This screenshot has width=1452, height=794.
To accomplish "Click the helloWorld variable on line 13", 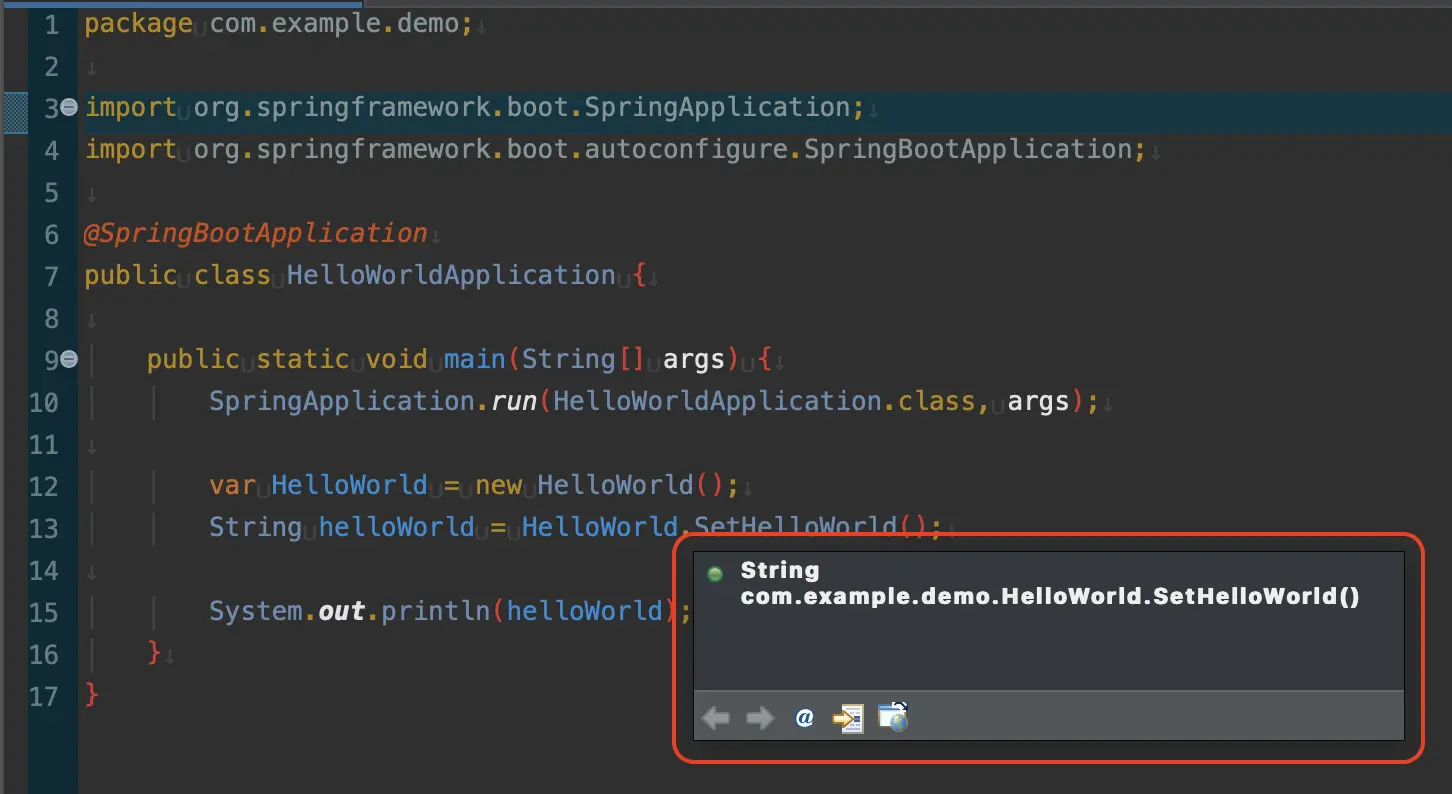I will pyautogui.click(x=397, y=527).
